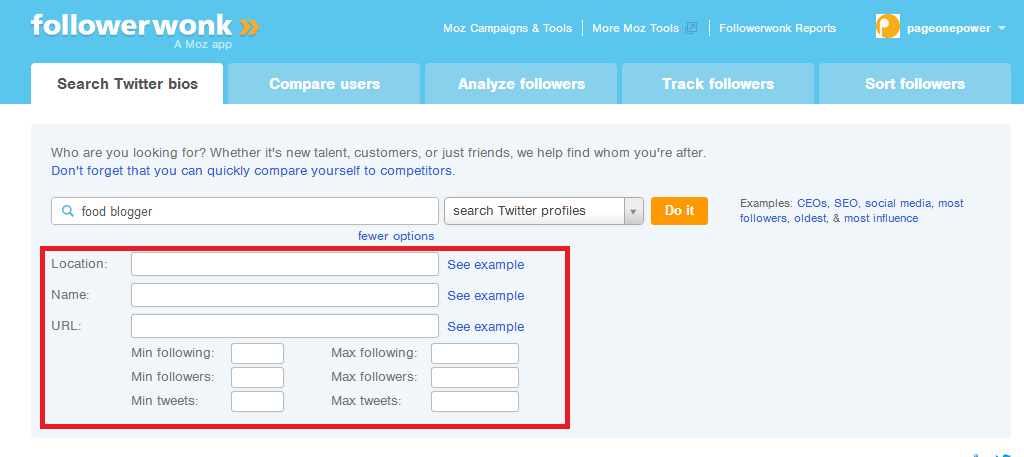Focus the Location input field
1024x457 pixels.
coord(285,264)
